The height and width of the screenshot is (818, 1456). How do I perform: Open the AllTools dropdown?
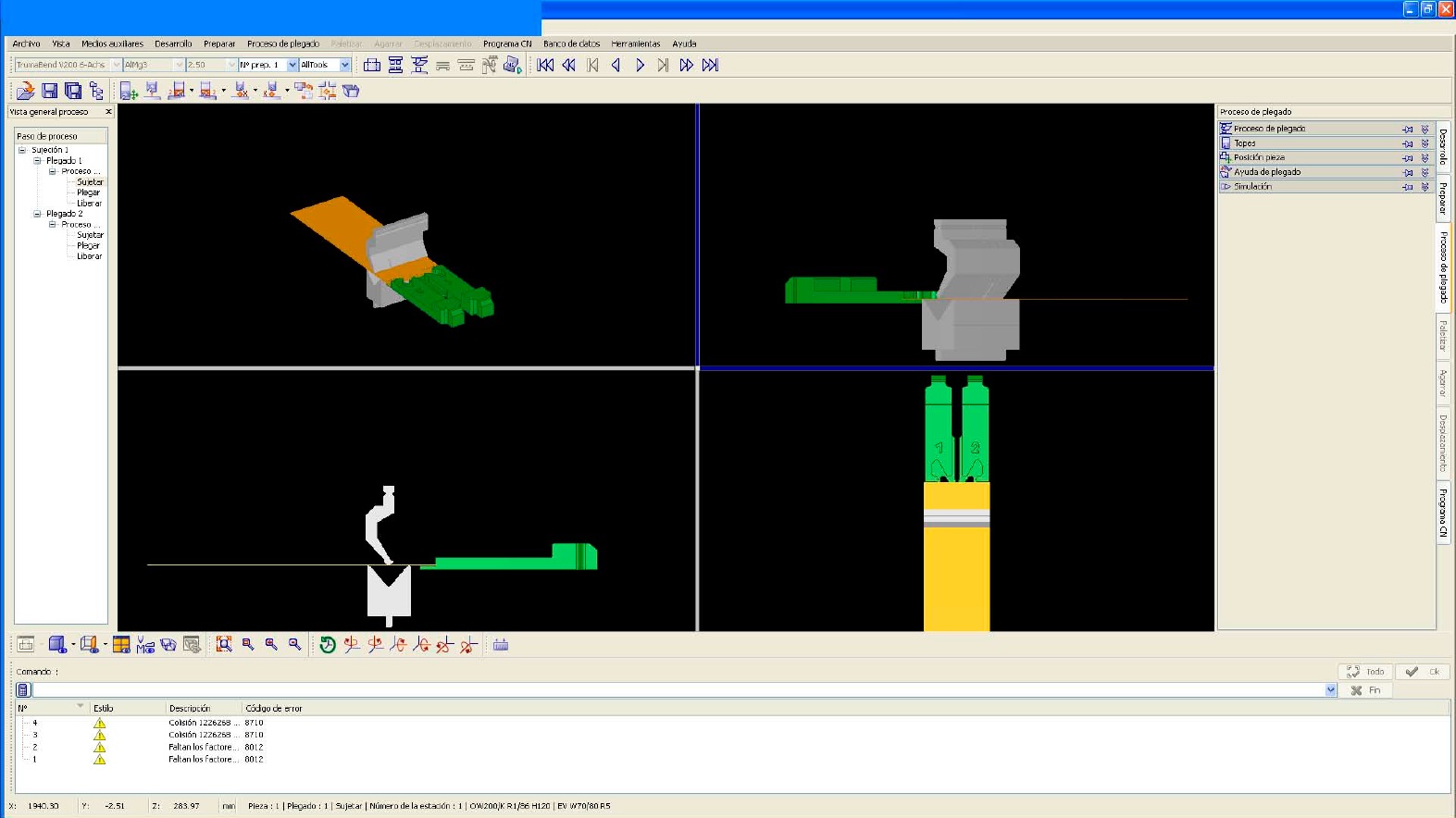click(345, 65)
